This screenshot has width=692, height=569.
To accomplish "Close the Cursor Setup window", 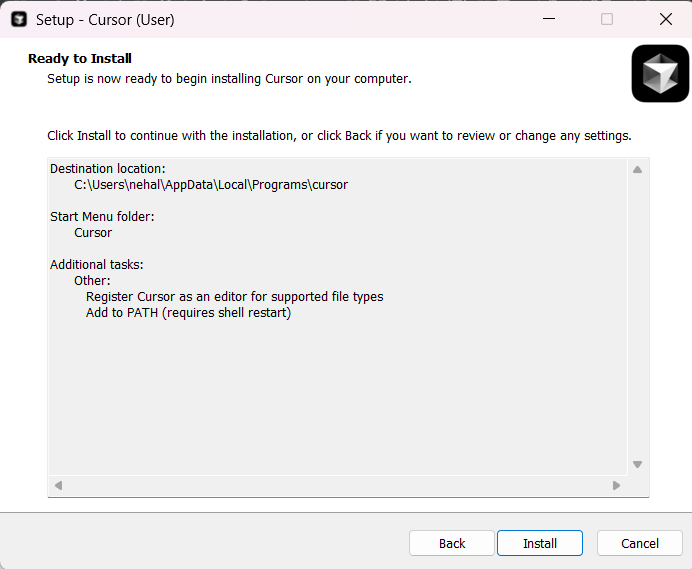I will pyautogui.click(x=666, y=19).
